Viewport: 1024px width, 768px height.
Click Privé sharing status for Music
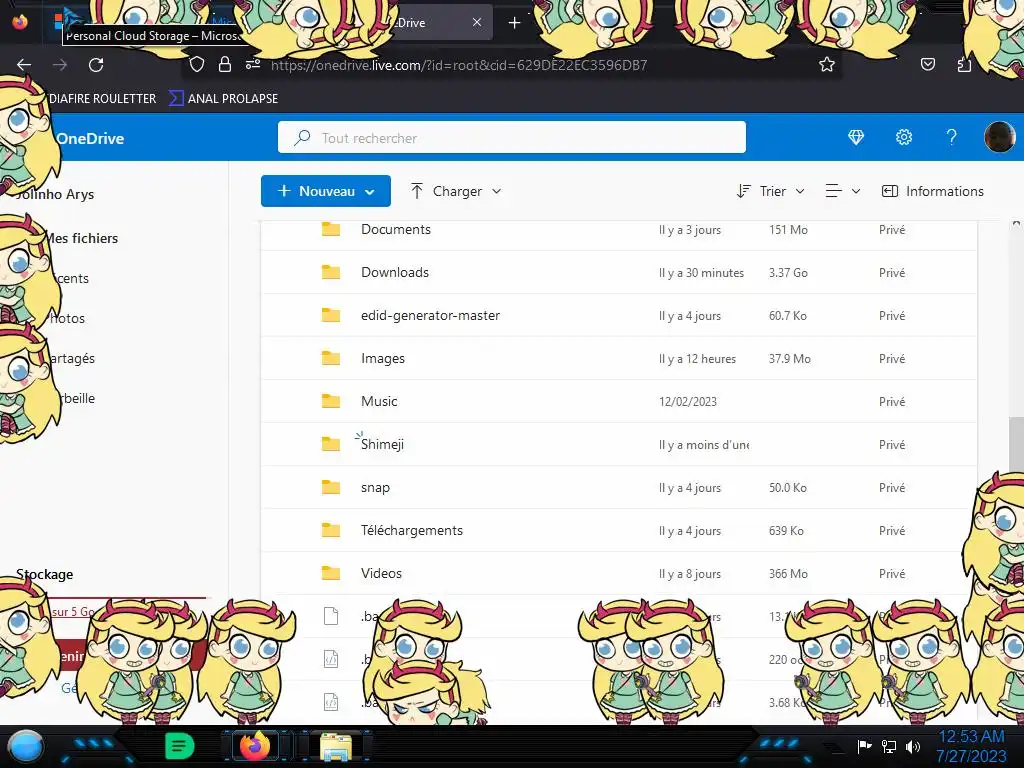tap(892, 402)
